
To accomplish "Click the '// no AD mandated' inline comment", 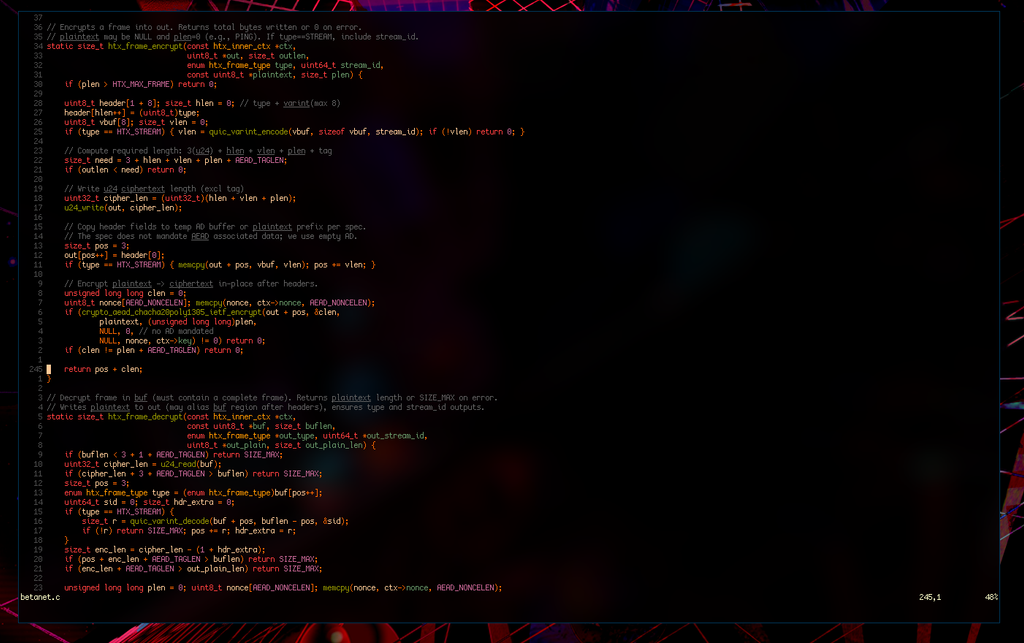I will click(176, 332).
